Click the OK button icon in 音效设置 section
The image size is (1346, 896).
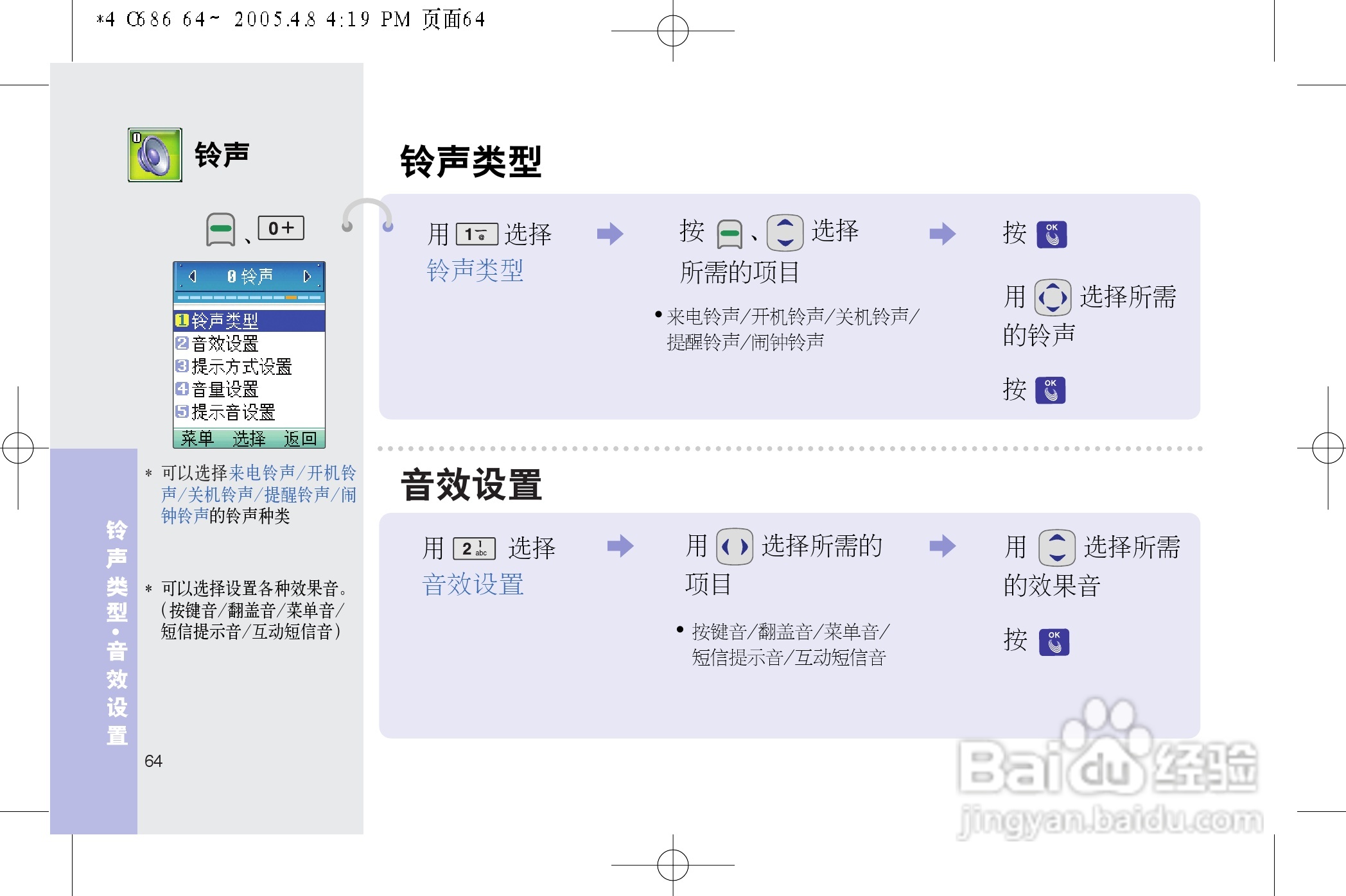coord(1054,642)
